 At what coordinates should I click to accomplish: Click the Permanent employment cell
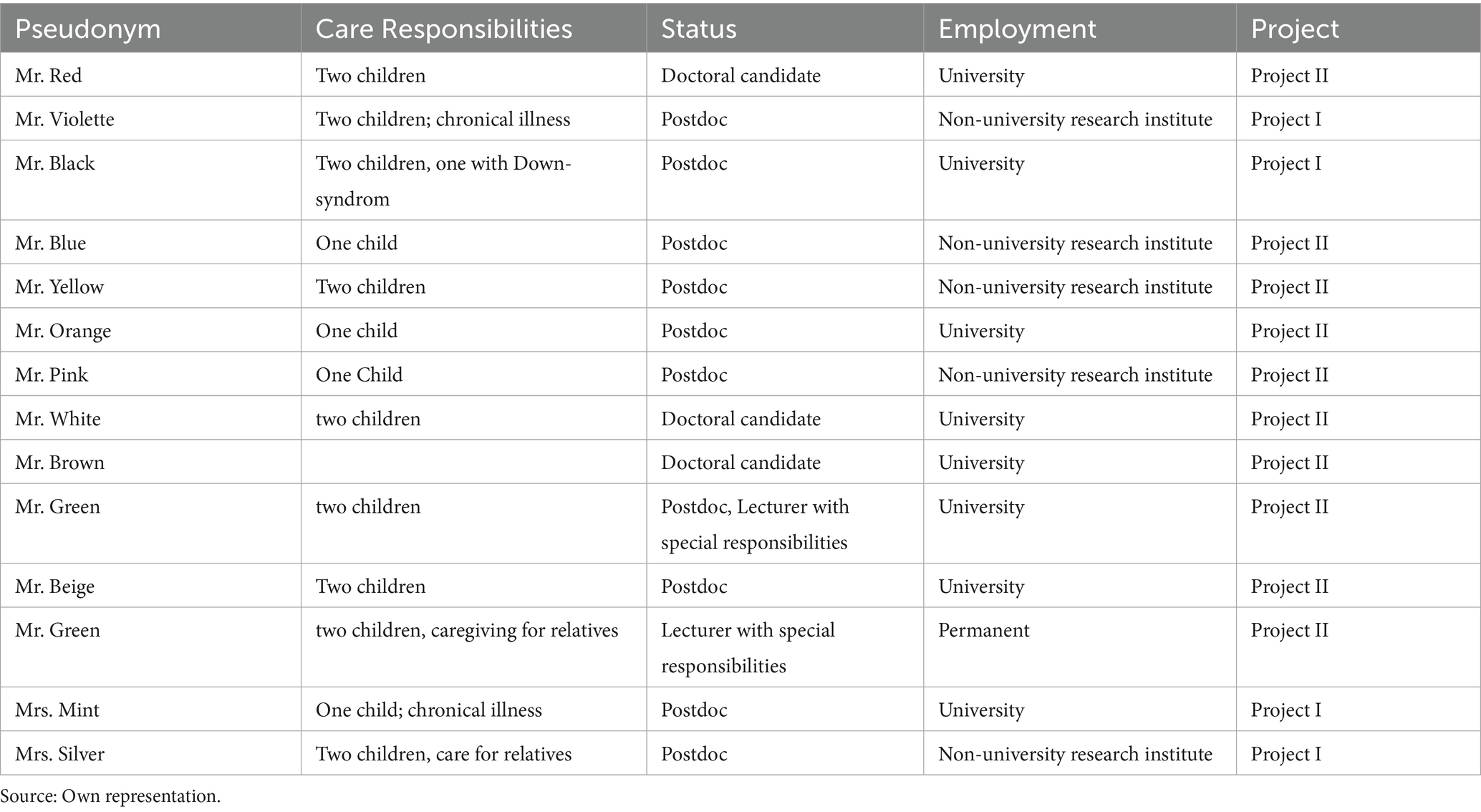[983, 630]
